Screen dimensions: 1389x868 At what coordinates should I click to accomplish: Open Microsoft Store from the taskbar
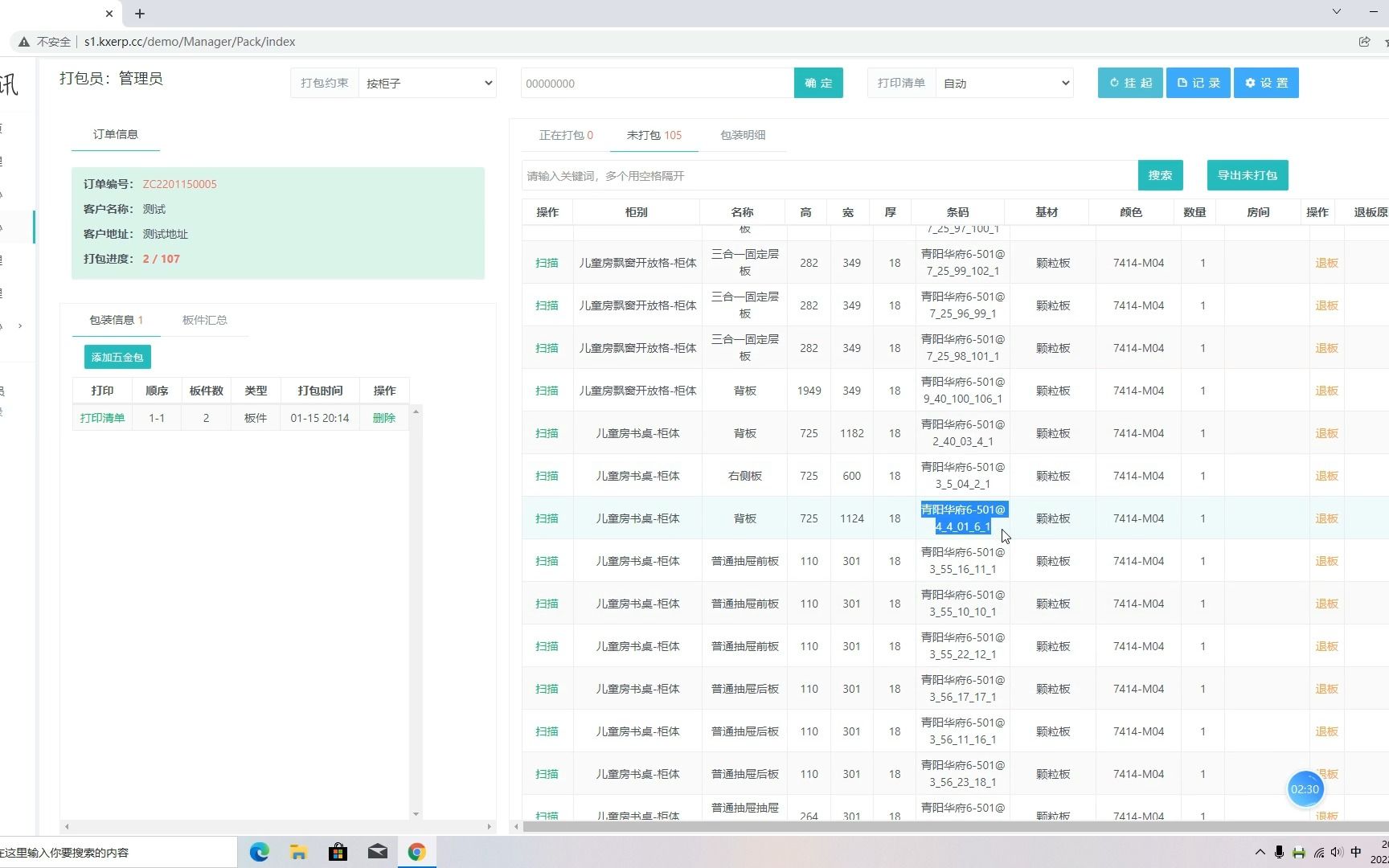338,852
